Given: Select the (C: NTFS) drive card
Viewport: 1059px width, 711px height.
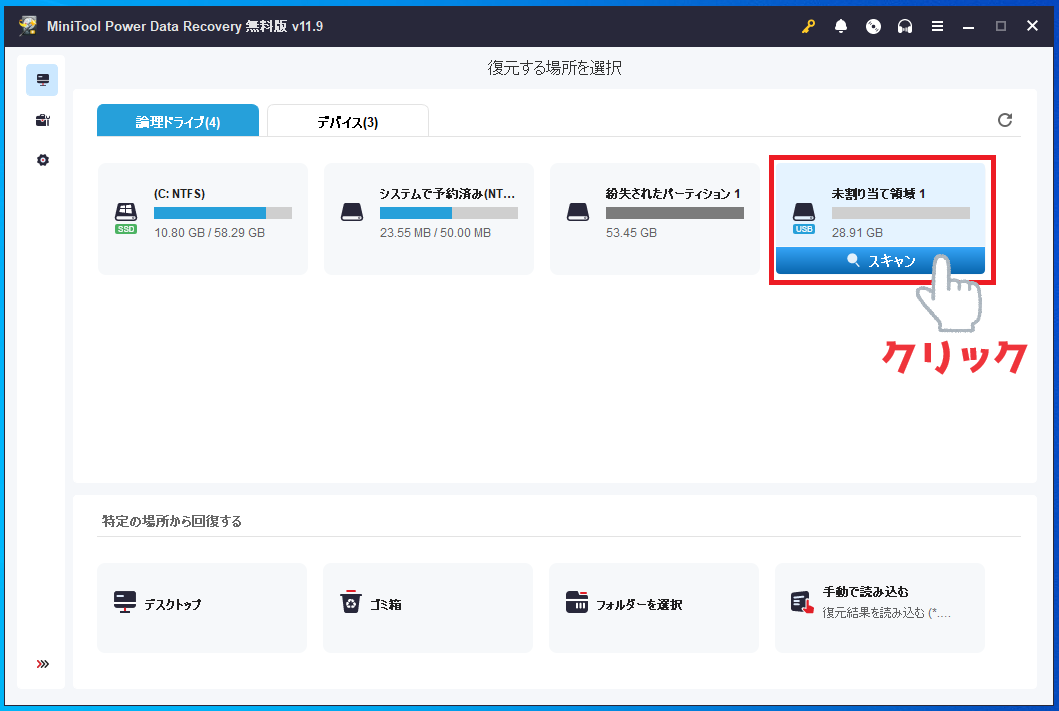Looking at the screenshot, I should 203,219.
